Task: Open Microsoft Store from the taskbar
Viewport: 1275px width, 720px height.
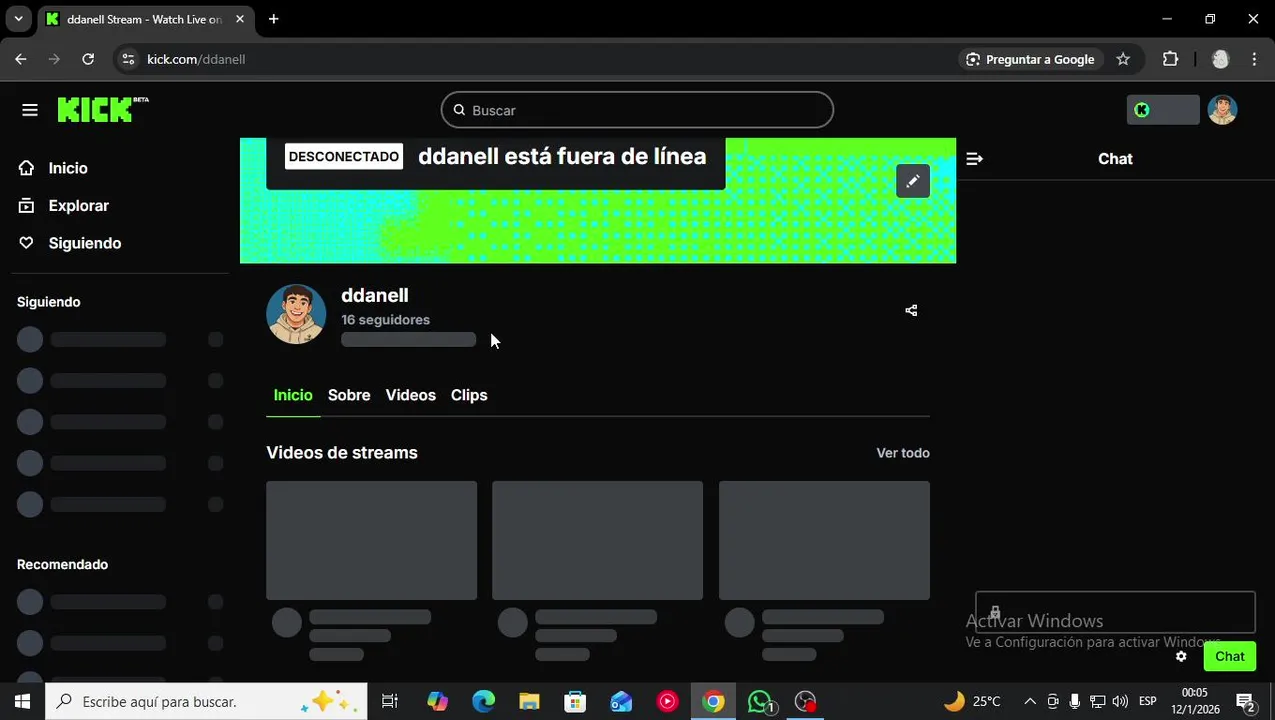Action: [x=575, y=702]
